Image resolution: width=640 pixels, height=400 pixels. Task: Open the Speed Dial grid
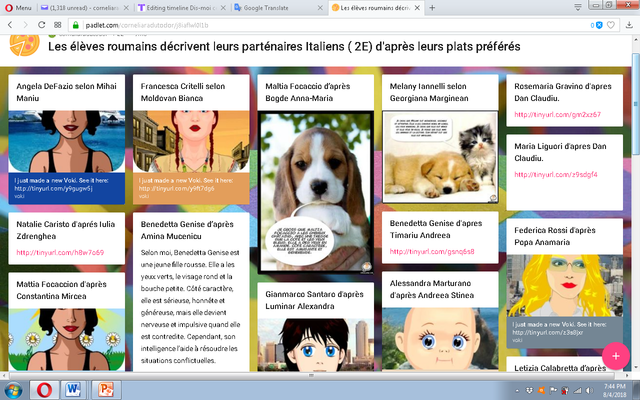pos(58,25)
